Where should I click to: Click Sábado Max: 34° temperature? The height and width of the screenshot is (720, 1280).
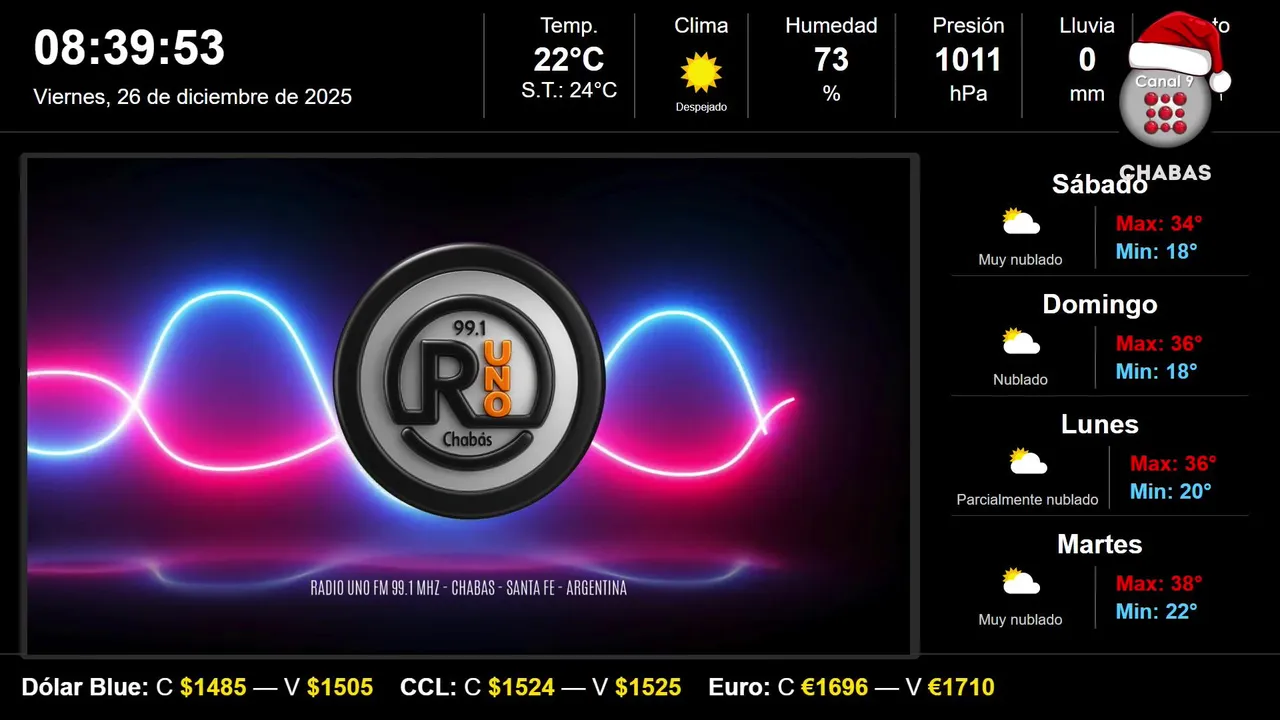tap(1159, 223)
